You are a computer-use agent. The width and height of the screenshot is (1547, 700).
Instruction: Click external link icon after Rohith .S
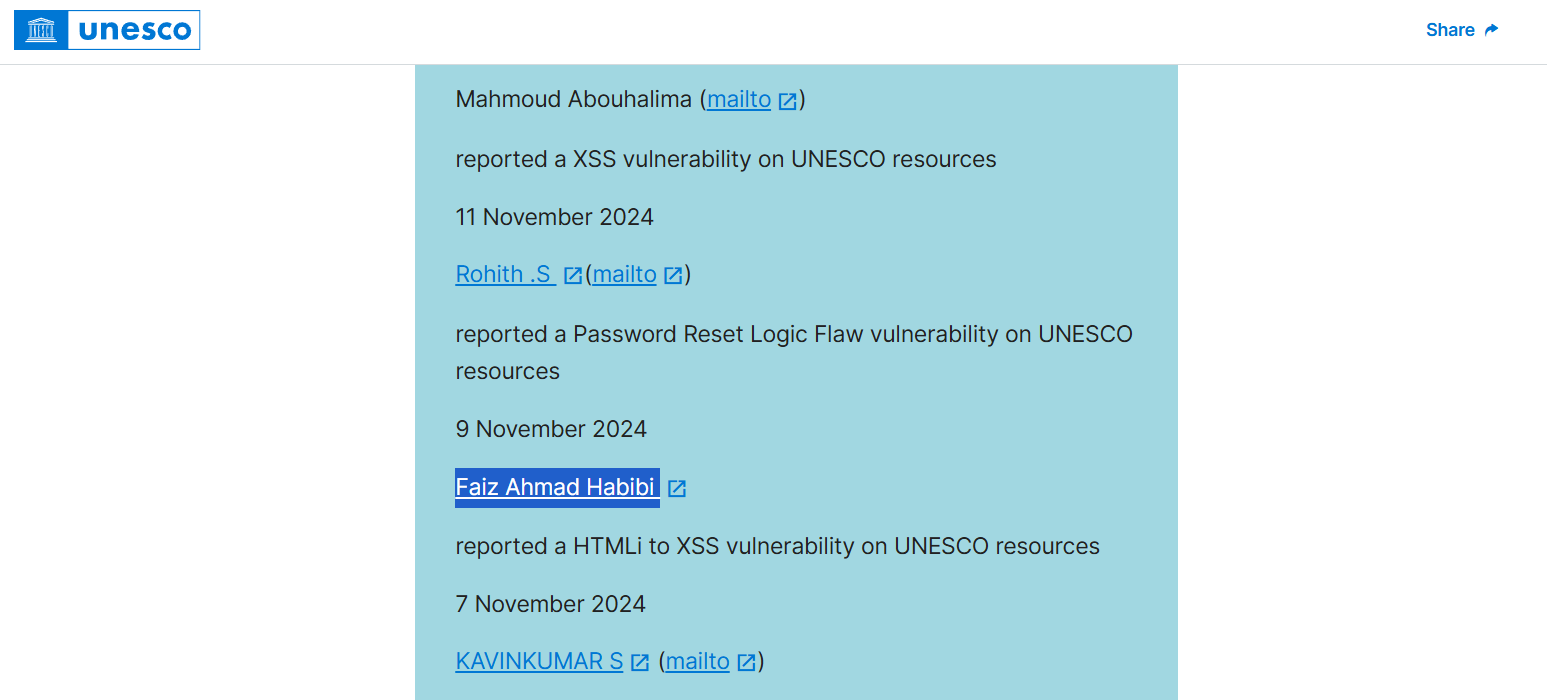[573, 275]
